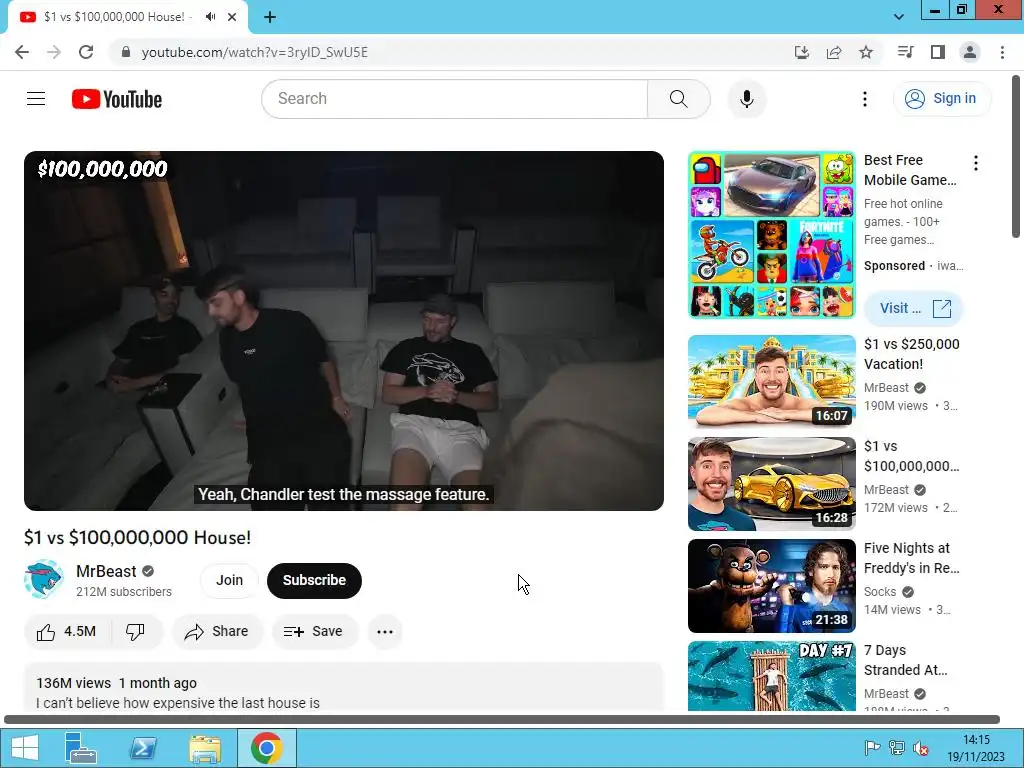
Task: Open the Five Nights at Freddy's title
Action: point(912,558)
